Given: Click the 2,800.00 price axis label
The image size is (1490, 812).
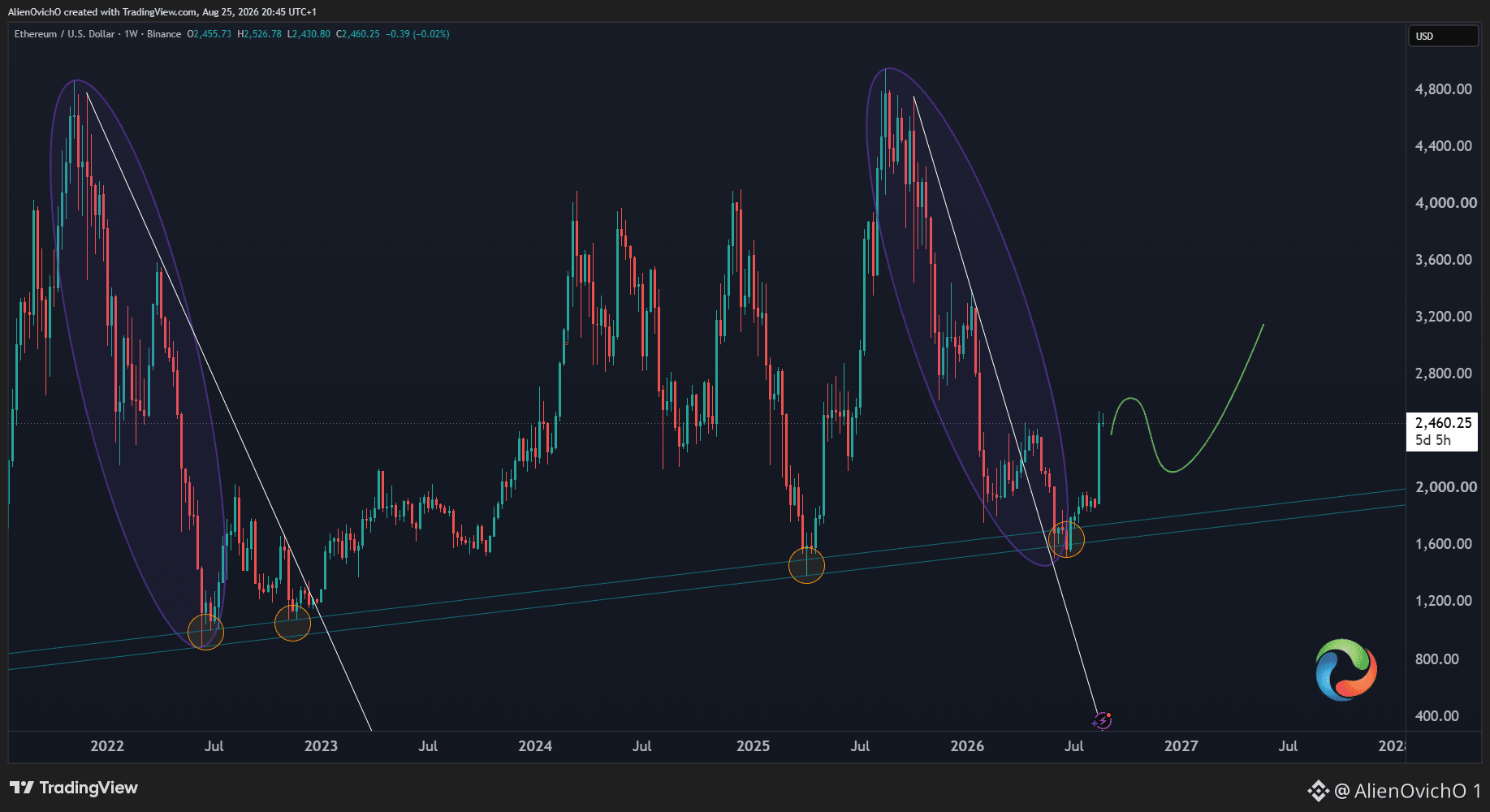Looking at the screenshot, I should [x=1443, y=374].
